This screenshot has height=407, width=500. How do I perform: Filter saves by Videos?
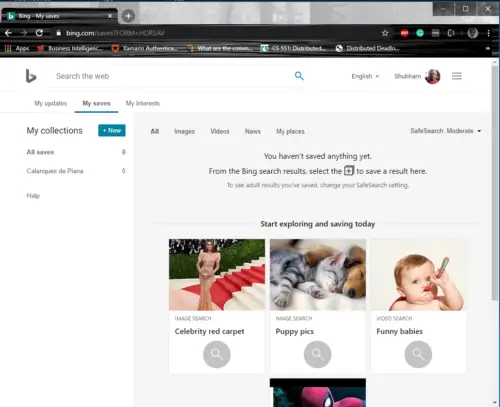(x=220, y=131)
